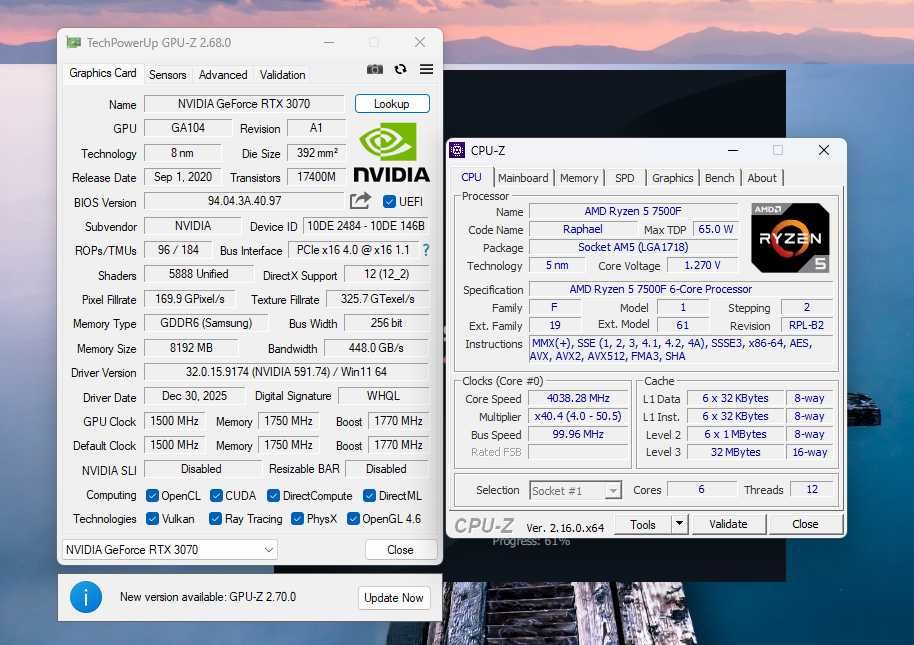Click the CPU-Z title bar app icon
The width and height of the screenshot is (914, 645).
[458, 150]
